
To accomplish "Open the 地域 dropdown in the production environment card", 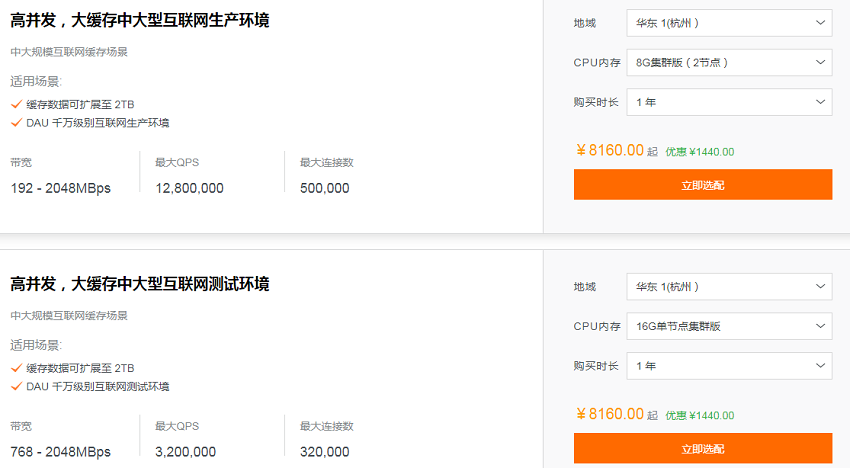I will click(x=729, y=23).
